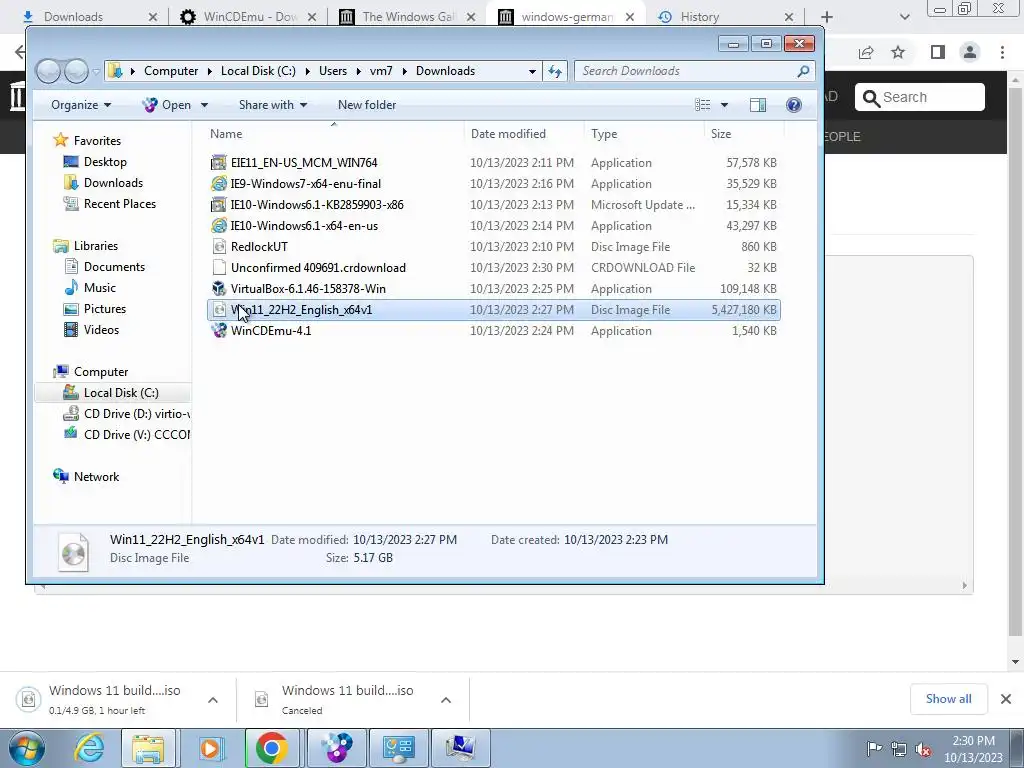Viewport: 1024px width, 768px height.
Task: Open Chrome tab search chevron
Action: 904,17
